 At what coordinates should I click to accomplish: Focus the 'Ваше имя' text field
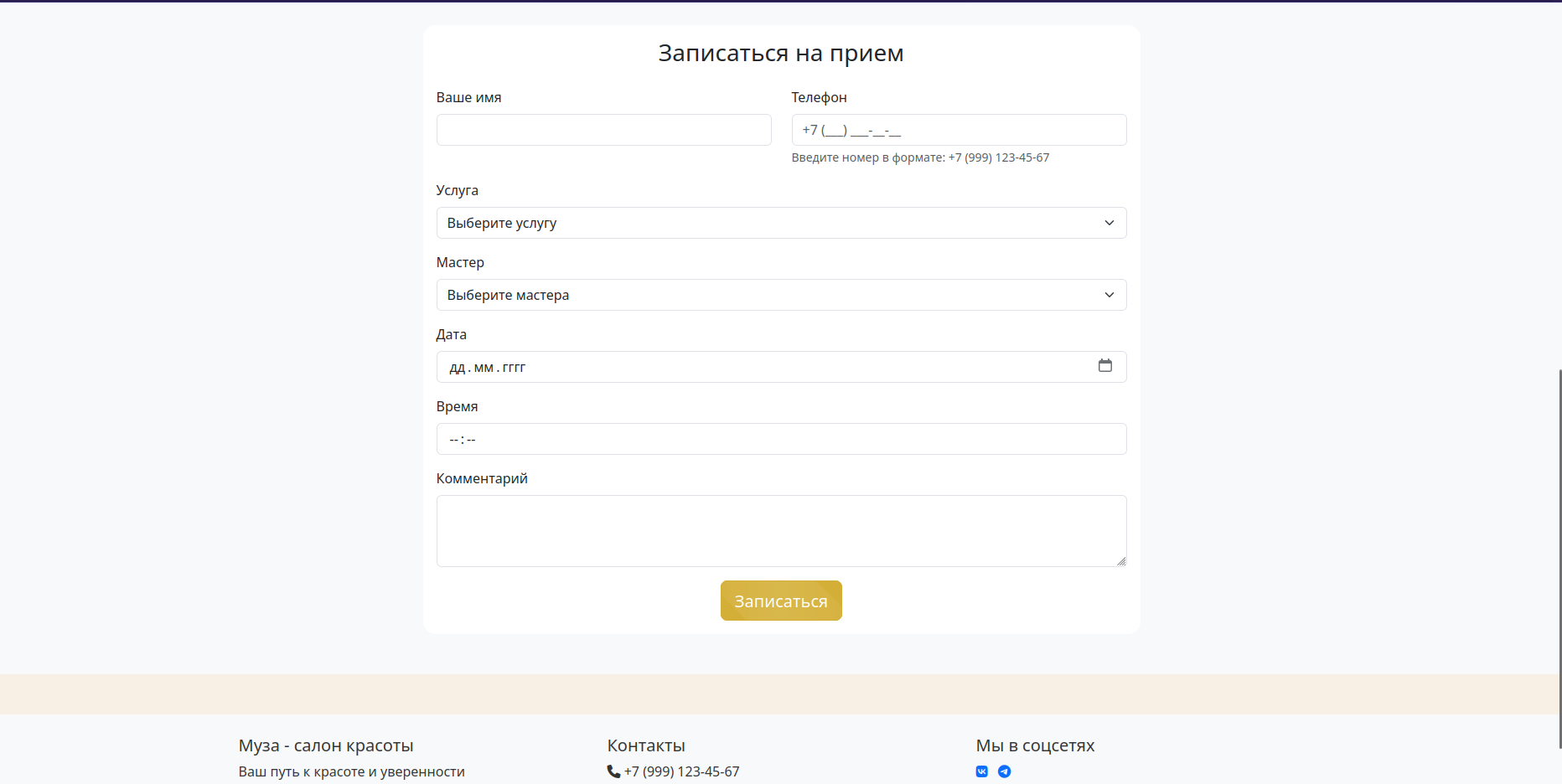point(603,130)
